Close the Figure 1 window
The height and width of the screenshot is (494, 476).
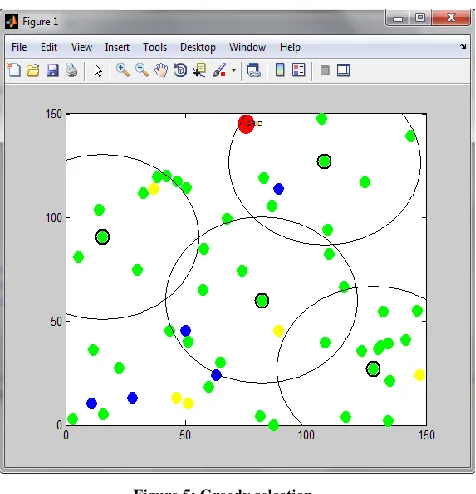[x=451, y=18]
